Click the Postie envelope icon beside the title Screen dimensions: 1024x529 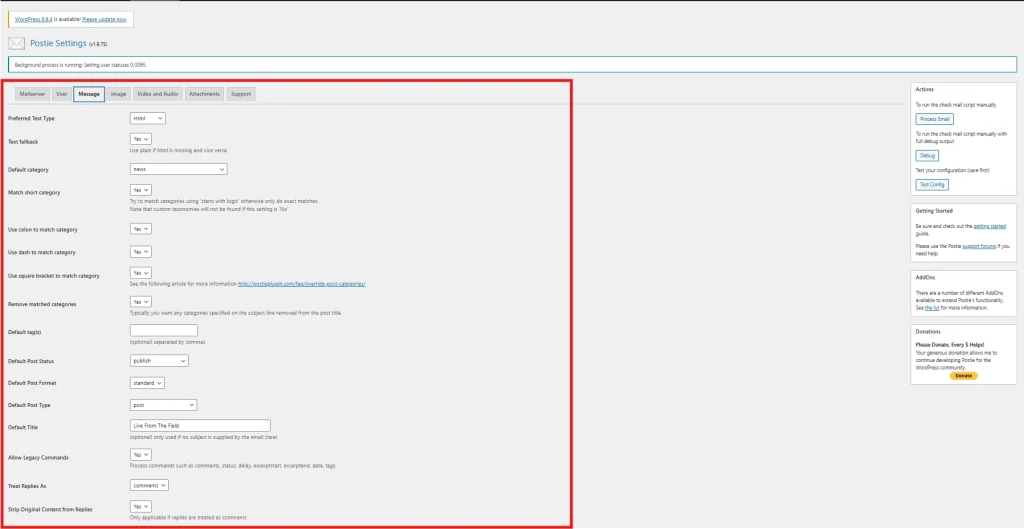16,44
